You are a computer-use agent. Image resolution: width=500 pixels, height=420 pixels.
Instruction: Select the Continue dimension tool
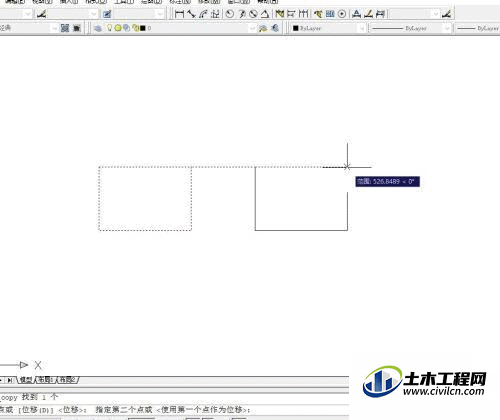click(x=303, y=14)
